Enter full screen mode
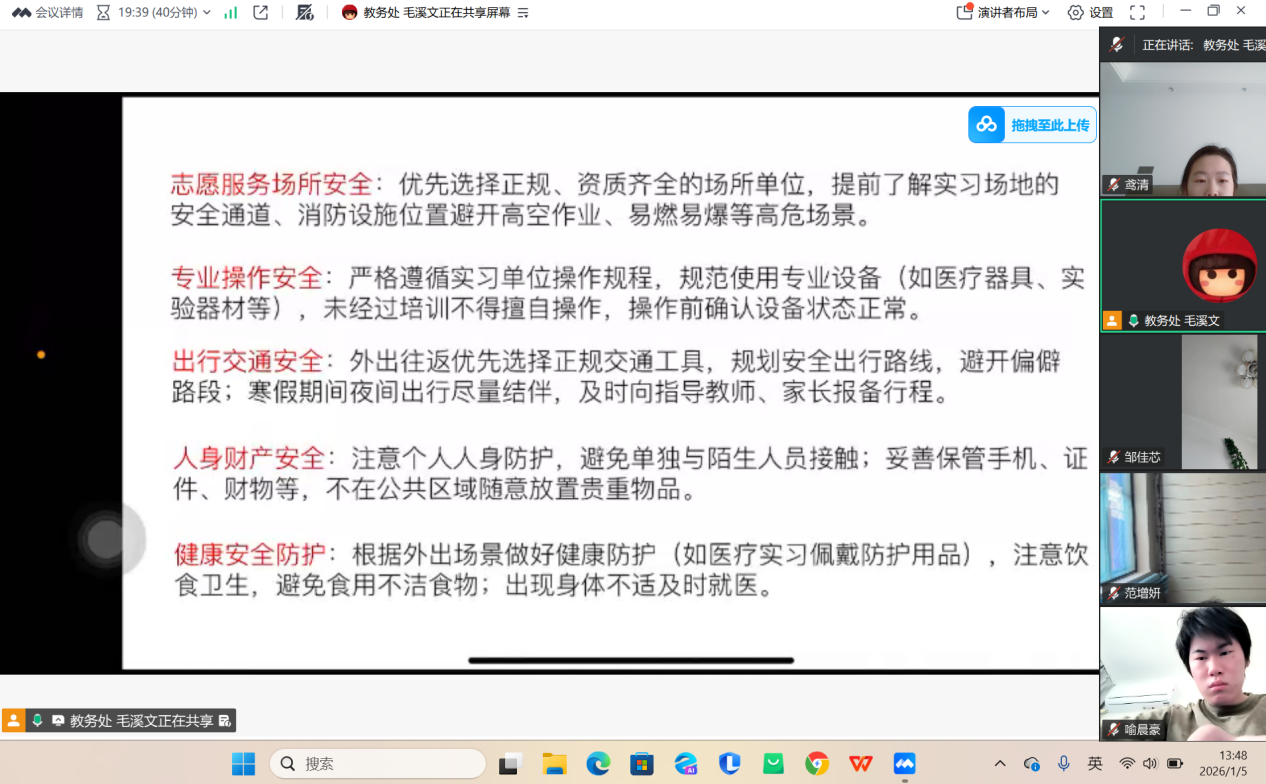This screenshot has width=1266, height=784. click(x=1137, y=13)
